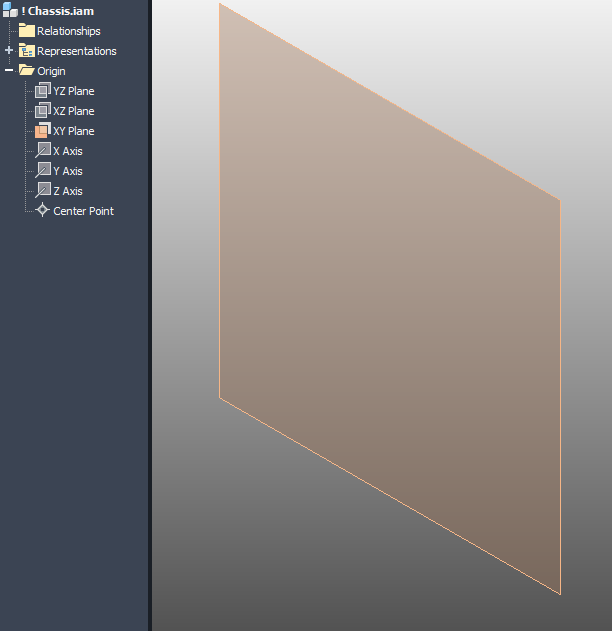Select X Axis in browser tree
The image size is (612, 631).
[68, 151]
